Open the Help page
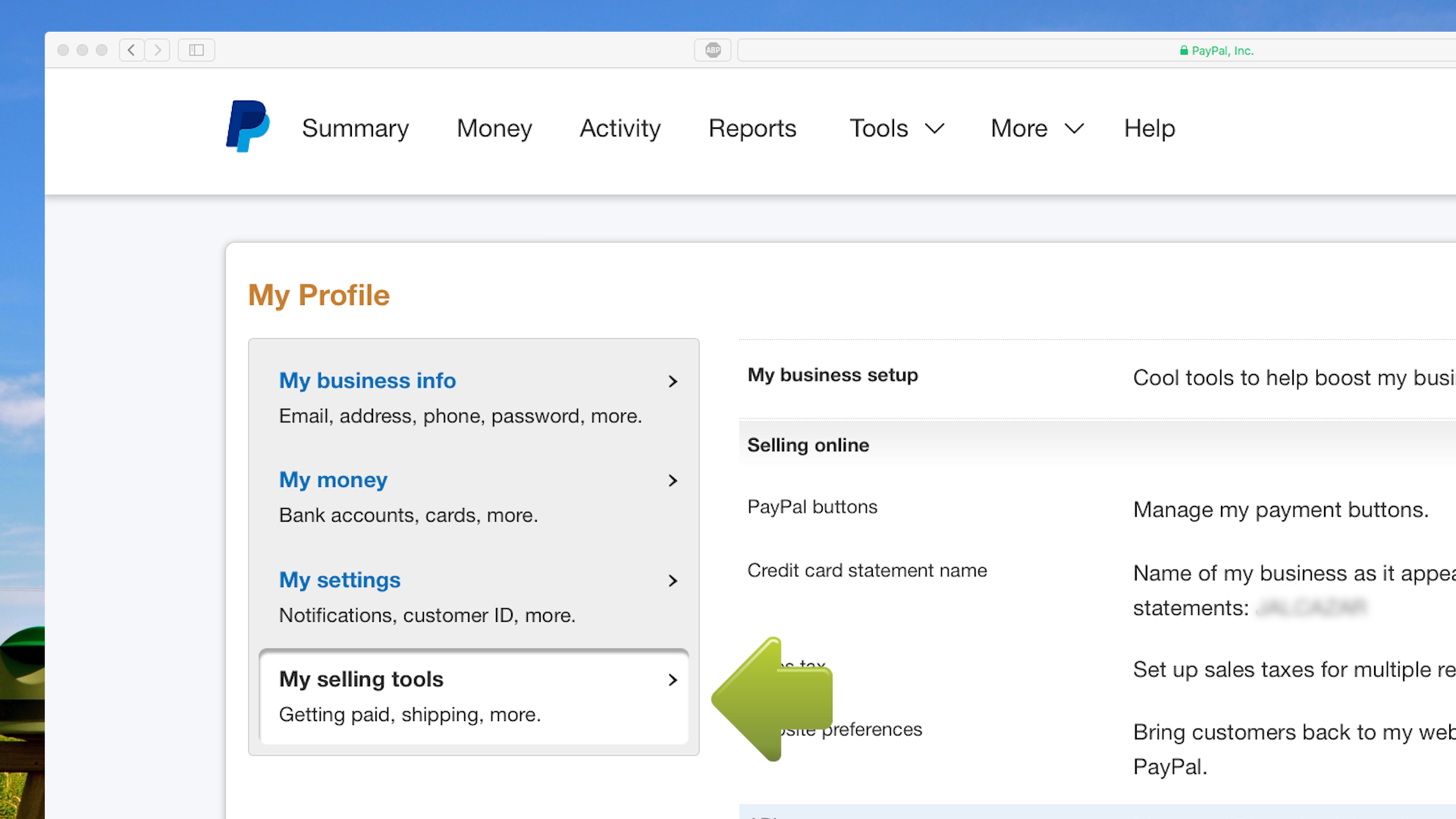This screenshot has width=1456, height=819. 1150,128
